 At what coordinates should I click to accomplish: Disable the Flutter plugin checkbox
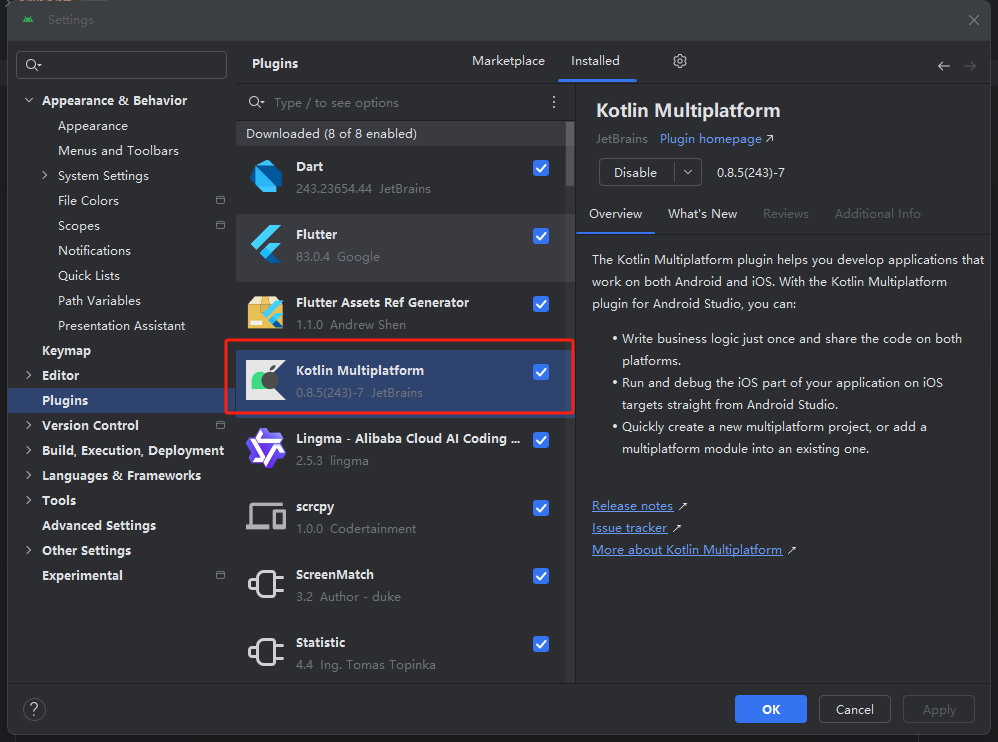[541, 236]
